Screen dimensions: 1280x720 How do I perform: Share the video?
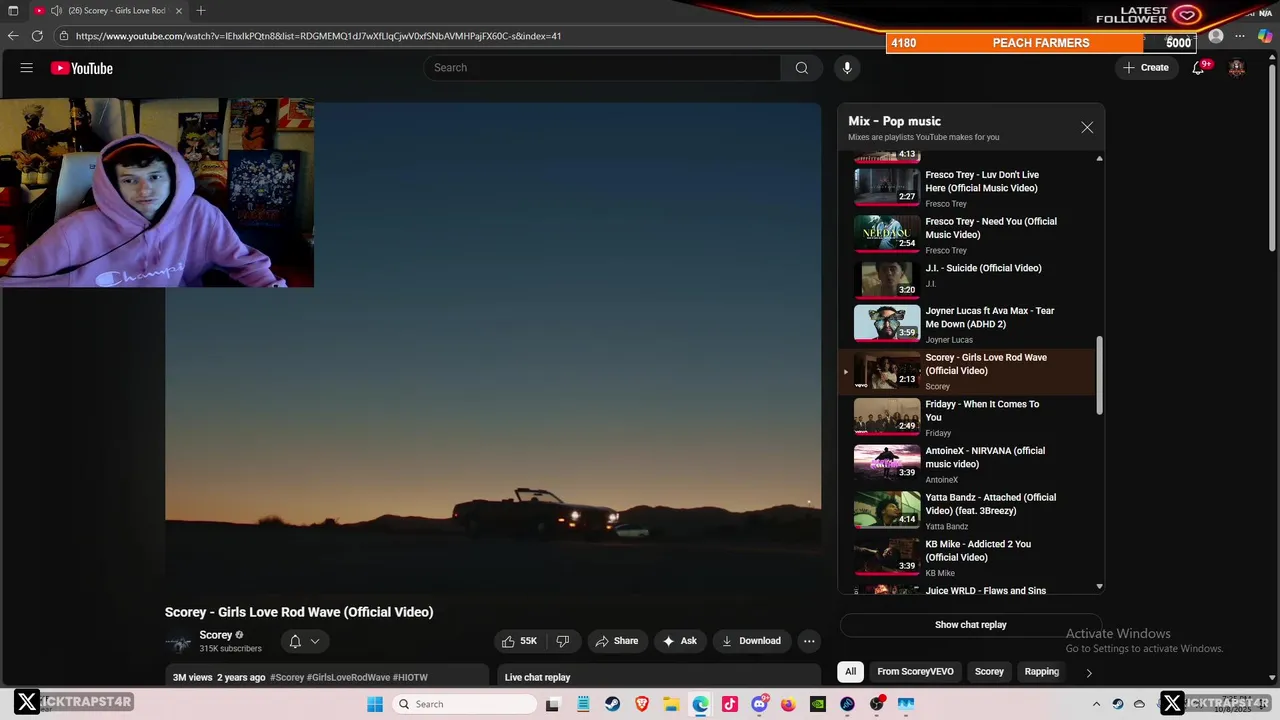(x=616, y=641)
